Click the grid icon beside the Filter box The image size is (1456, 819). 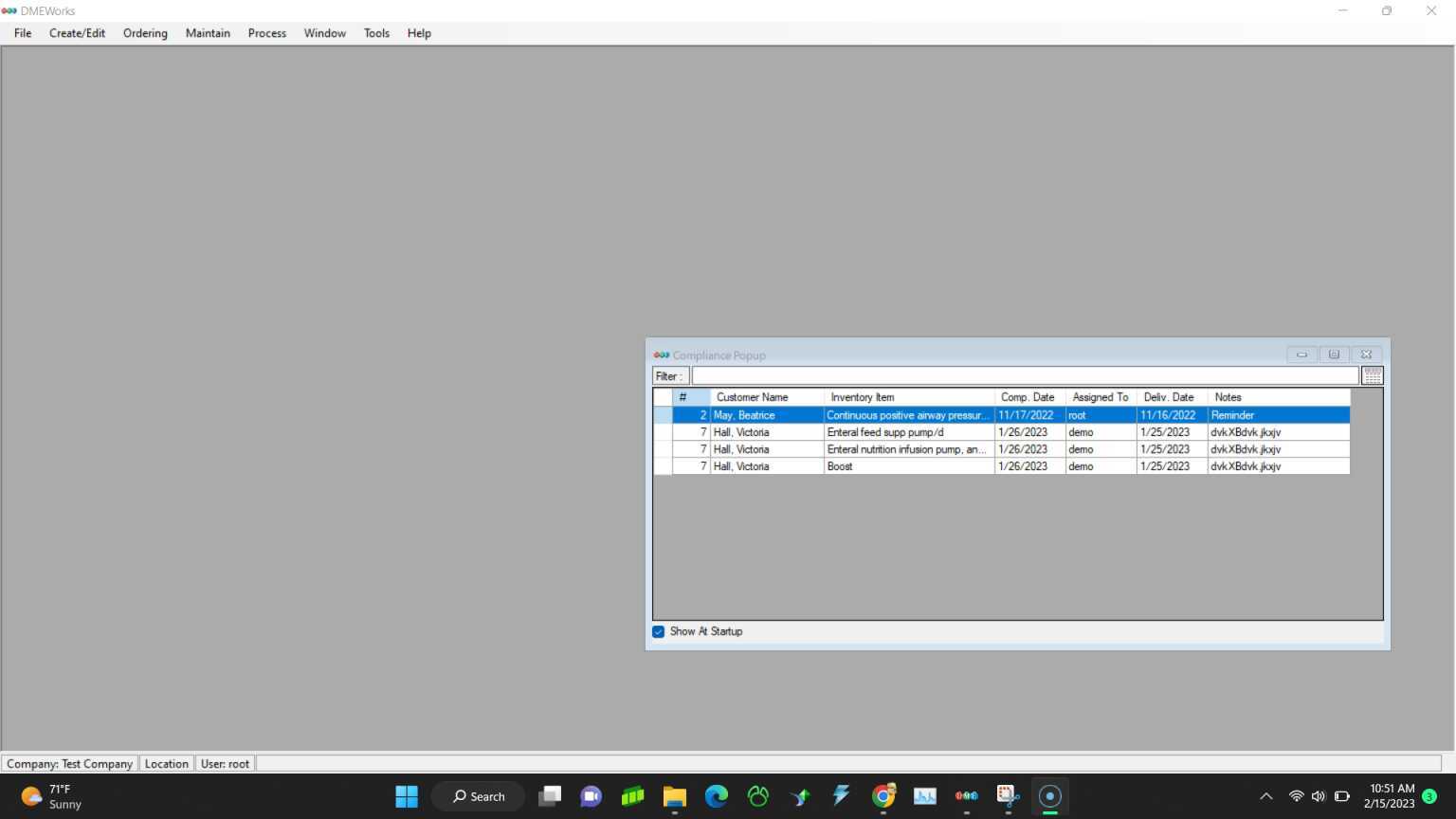[1372, 376]
